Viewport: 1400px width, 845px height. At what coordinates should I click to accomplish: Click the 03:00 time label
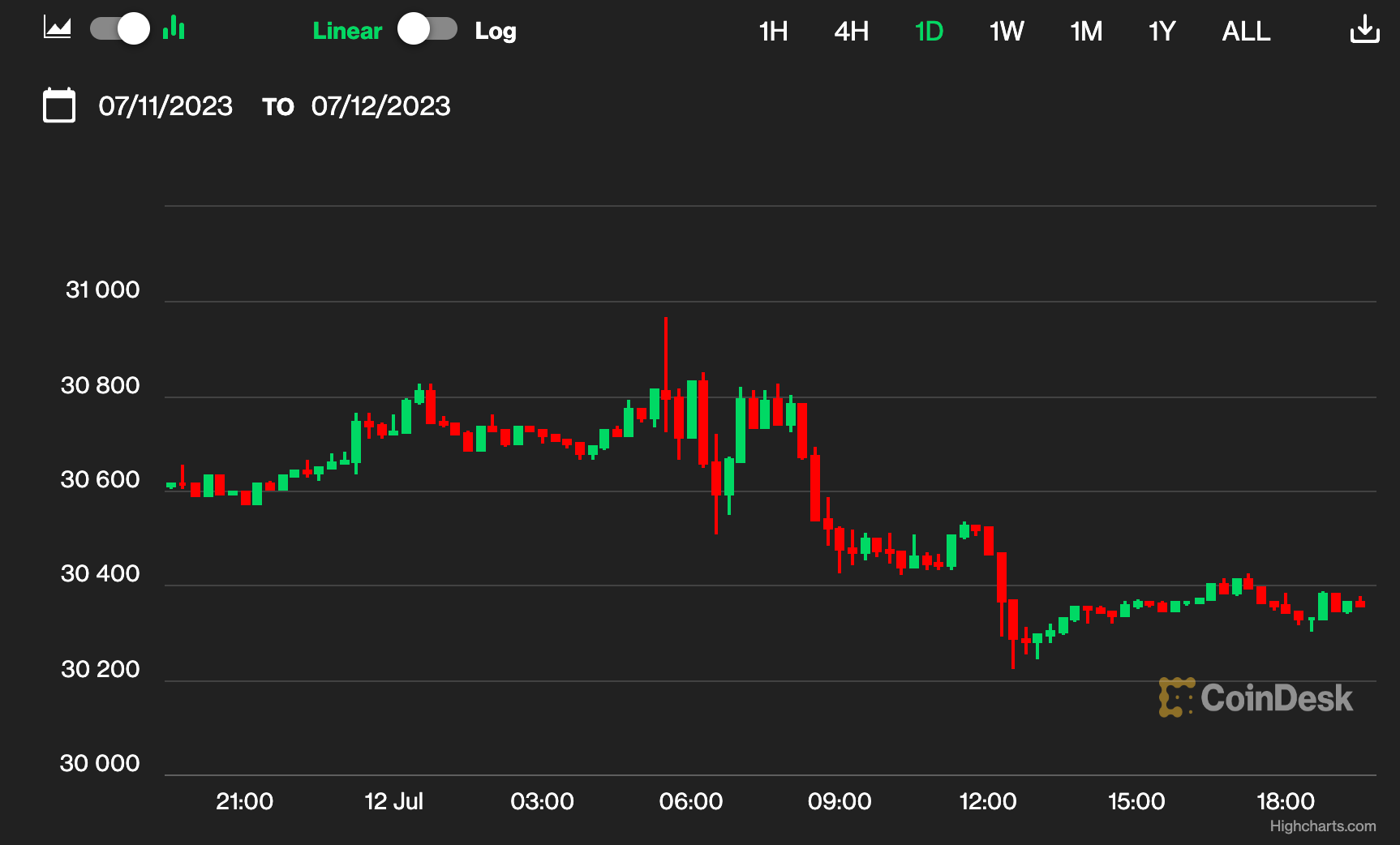(x=542, y=801)
